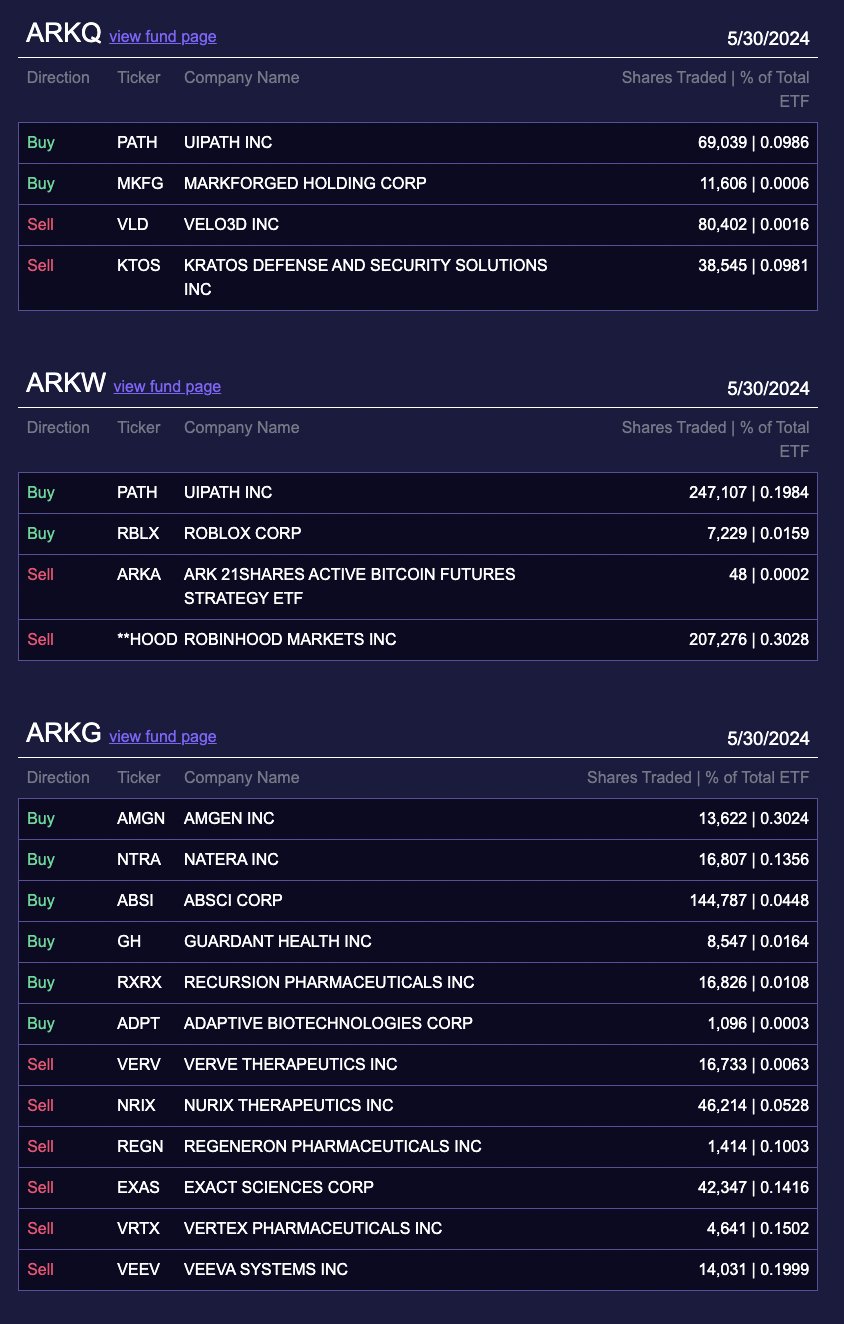Select the RXRX Recursion Pharmaceuticals row

pos(418,983)
